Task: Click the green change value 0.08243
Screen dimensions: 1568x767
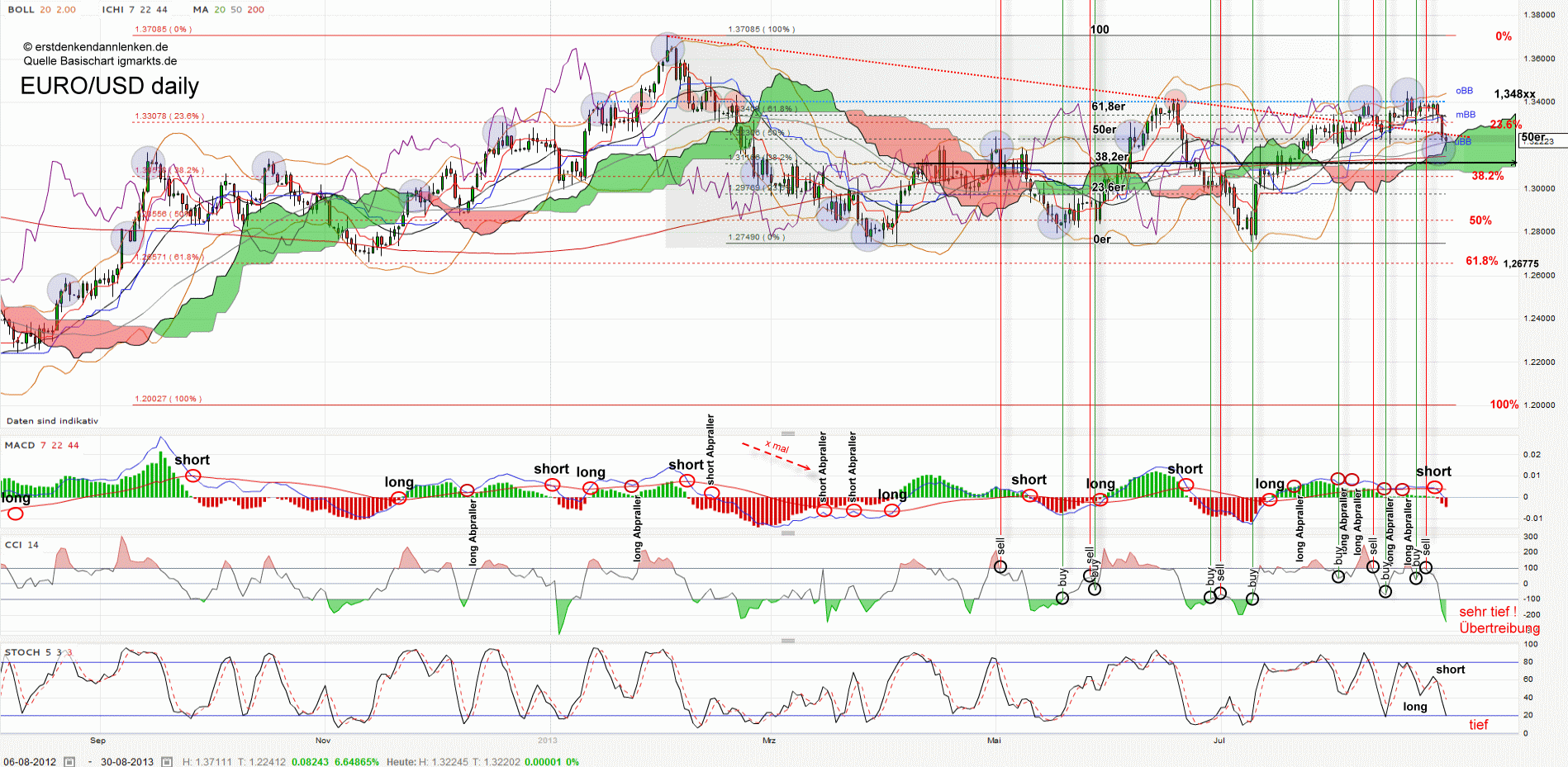Action: click(310, 761)
